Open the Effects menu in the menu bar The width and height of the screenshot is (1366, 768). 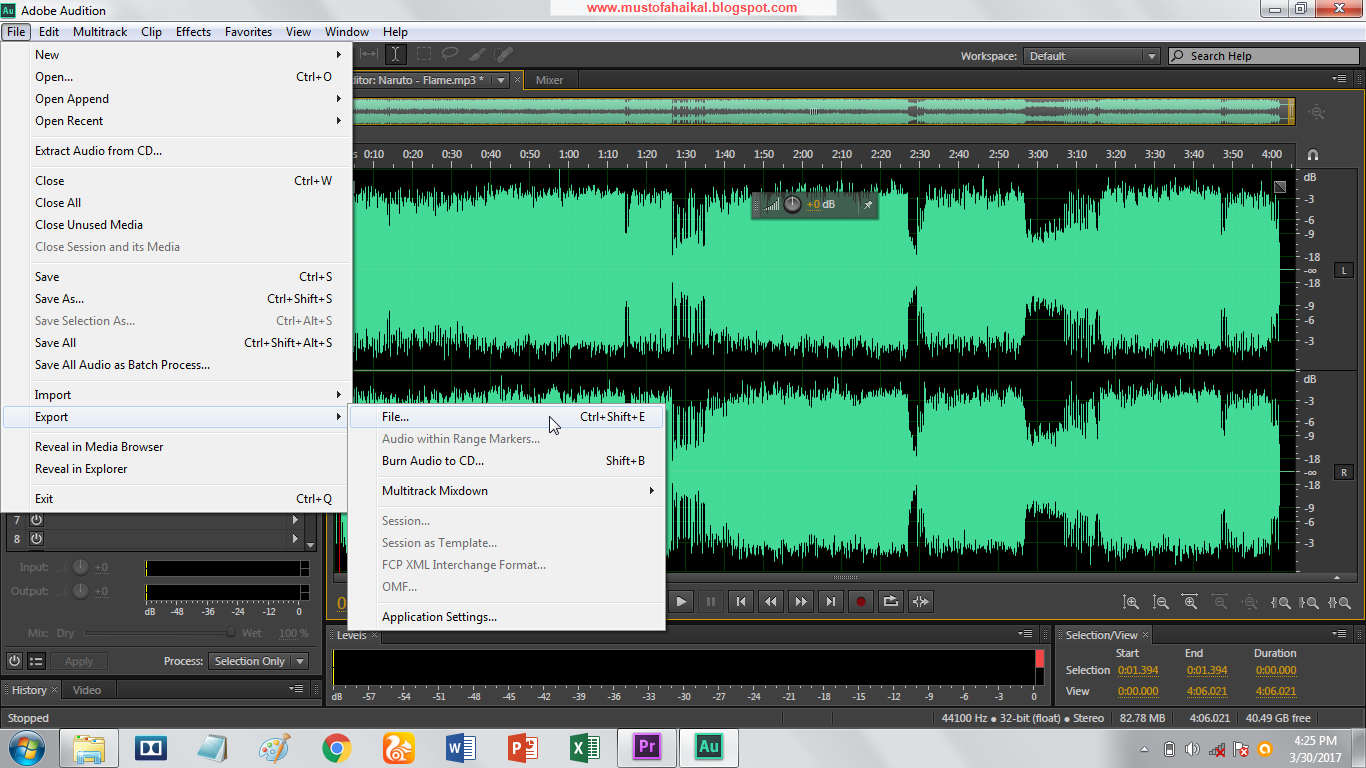point(193,32)
